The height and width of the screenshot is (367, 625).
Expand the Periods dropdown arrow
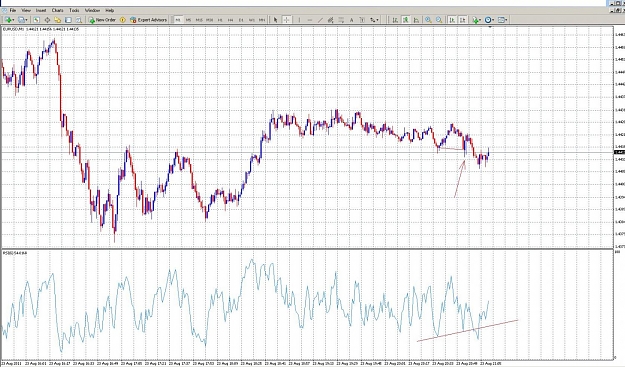[x=493, y=20]
